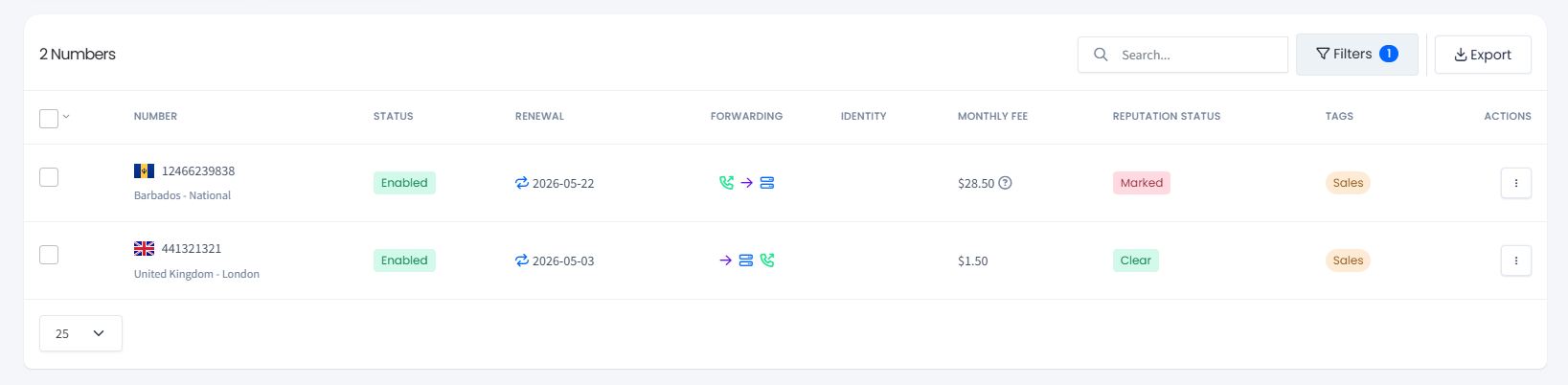
Task: Select checkbox for Barbados number 12466239838
Action: tap(49, 177)
